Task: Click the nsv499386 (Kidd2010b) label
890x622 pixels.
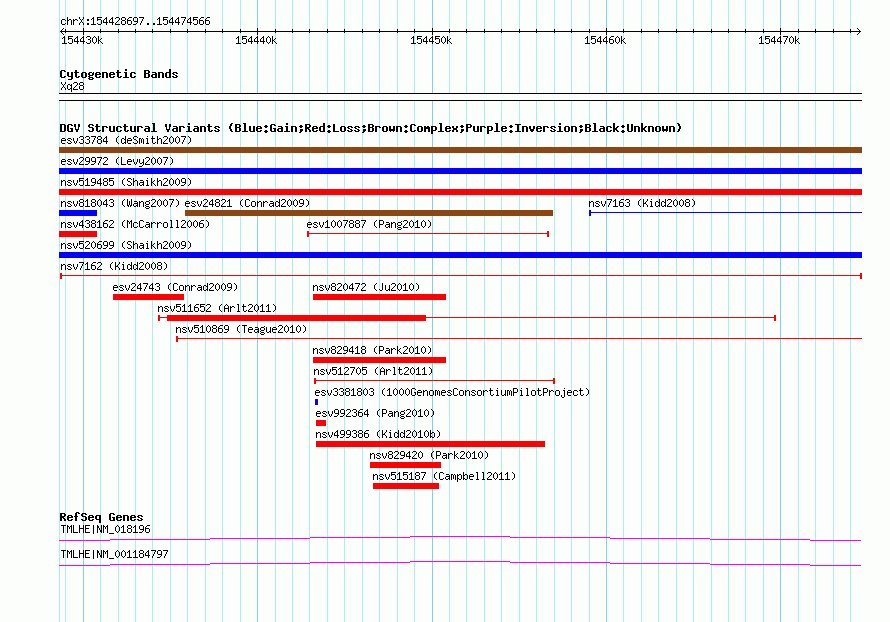Action: (x=378, y=434)
